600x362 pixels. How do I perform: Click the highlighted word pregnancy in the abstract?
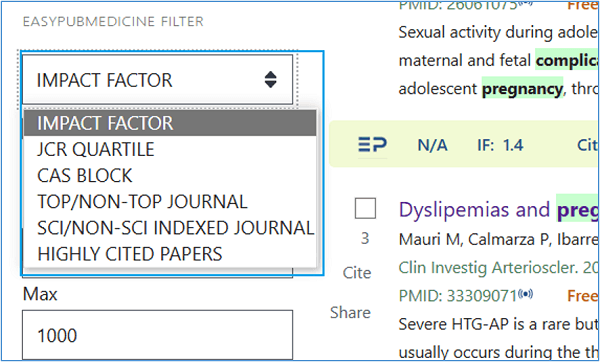(522, 89)
